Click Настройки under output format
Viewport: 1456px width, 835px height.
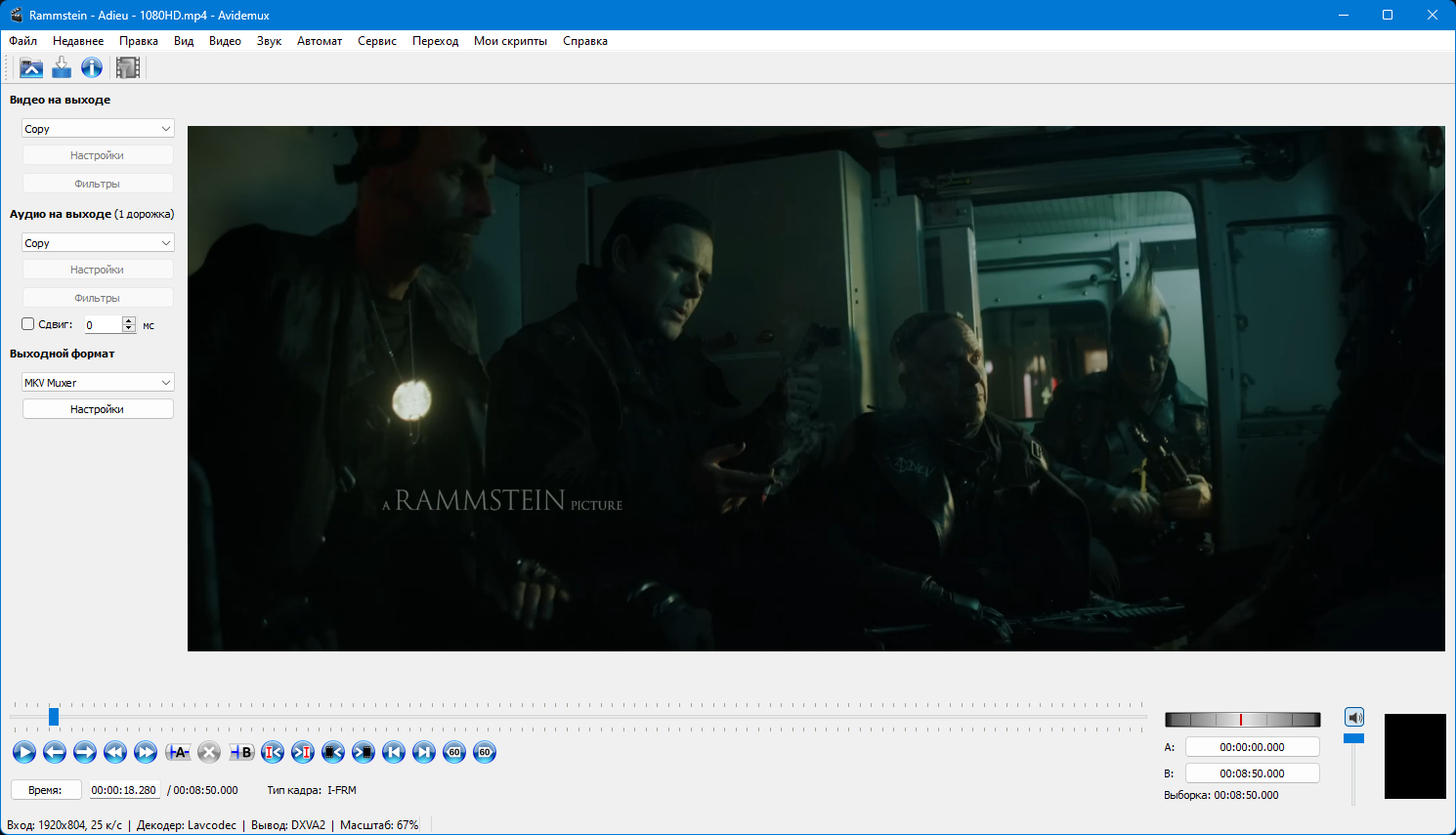pos(98,409)
